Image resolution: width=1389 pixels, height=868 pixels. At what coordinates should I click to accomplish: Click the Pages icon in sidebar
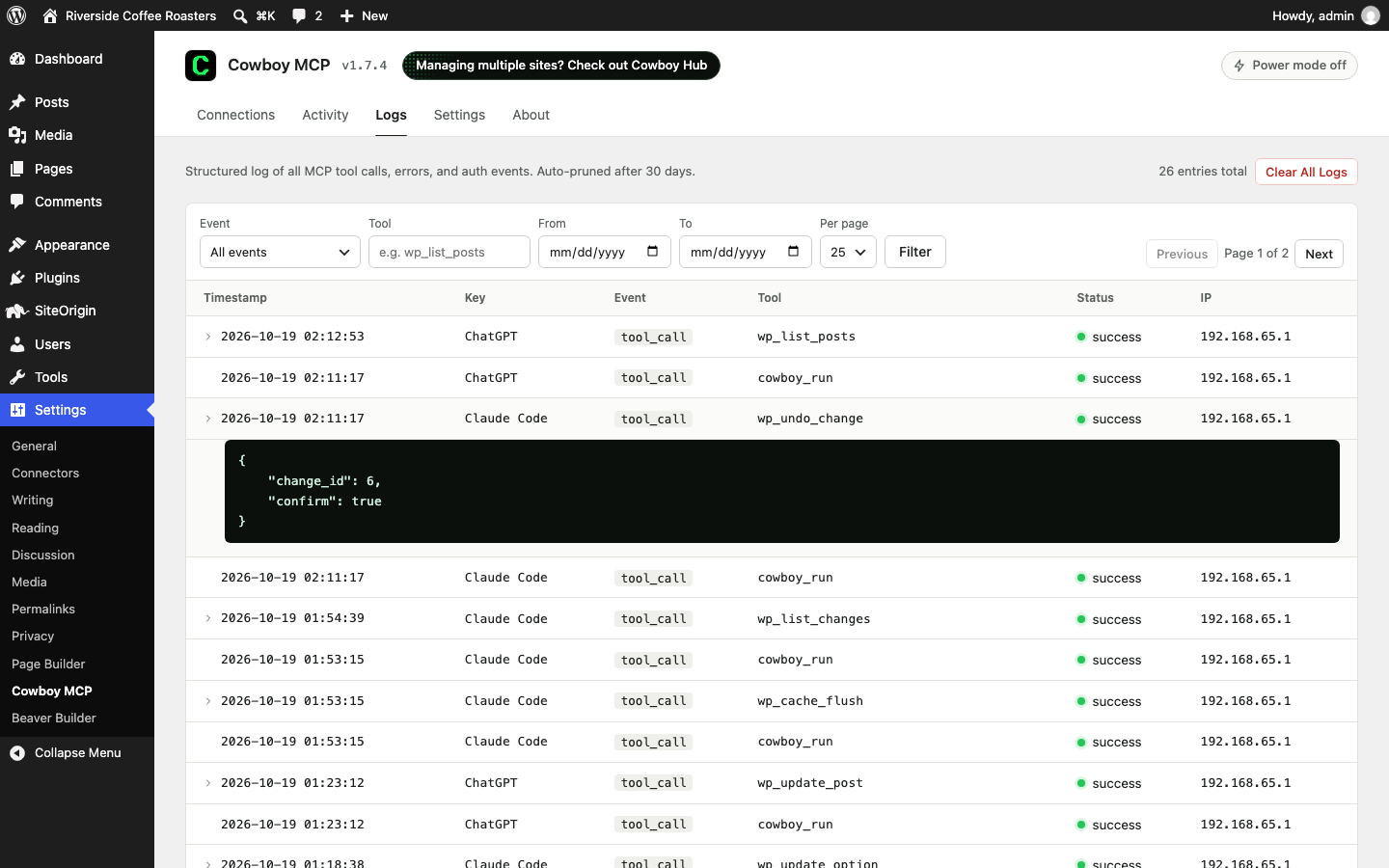(17, 169)
